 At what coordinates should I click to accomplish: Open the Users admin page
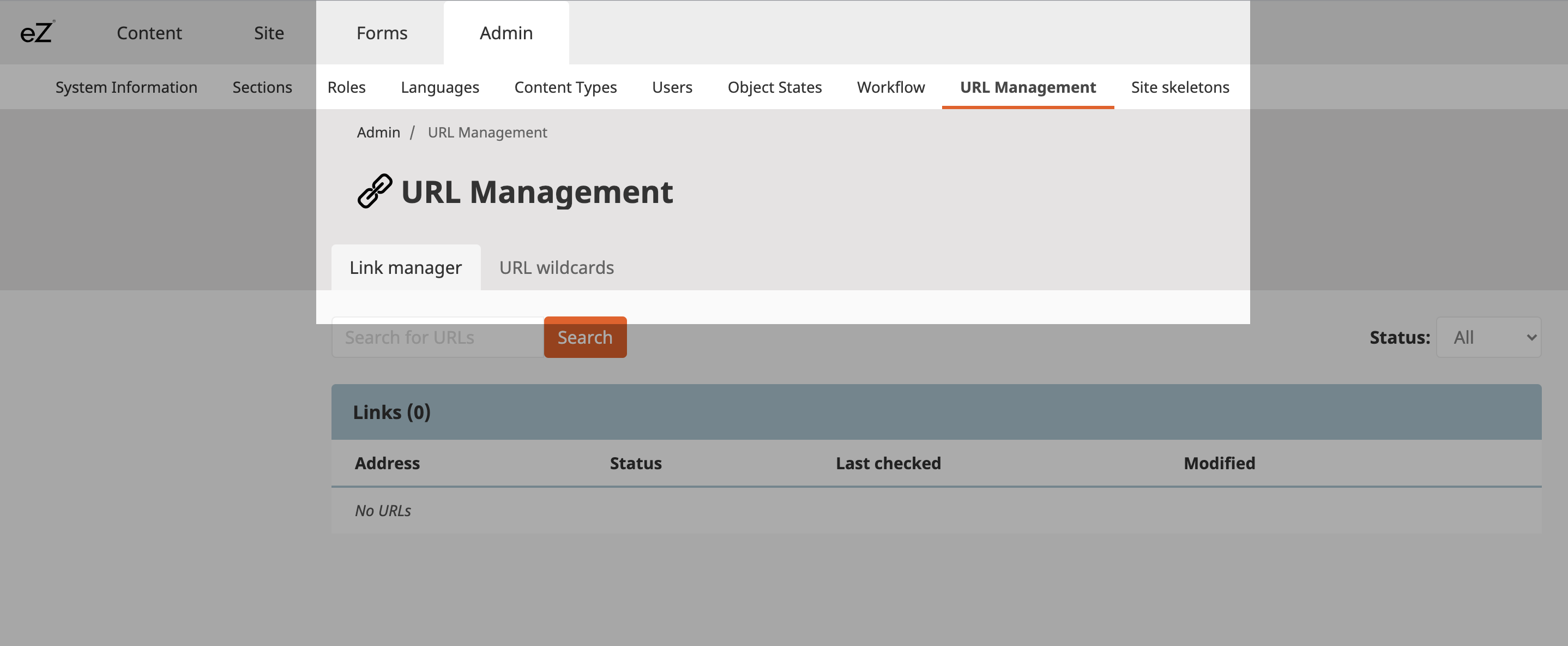pyautogui.click(x=672, y=87)
